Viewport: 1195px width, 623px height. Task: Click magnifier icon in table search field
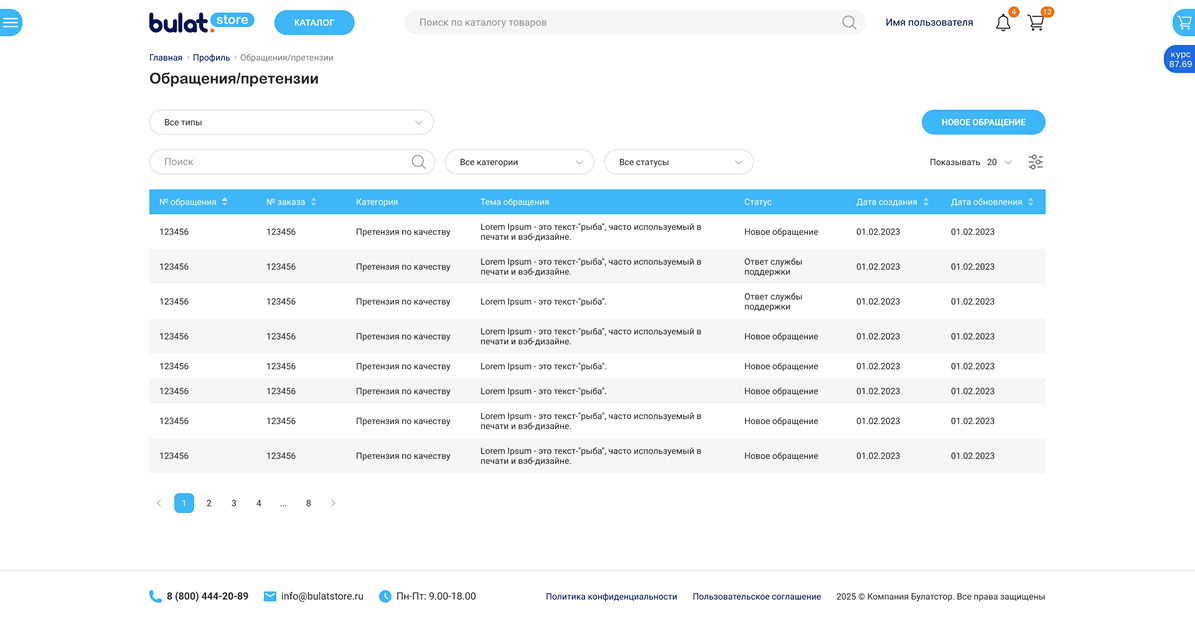pos(418,162)
